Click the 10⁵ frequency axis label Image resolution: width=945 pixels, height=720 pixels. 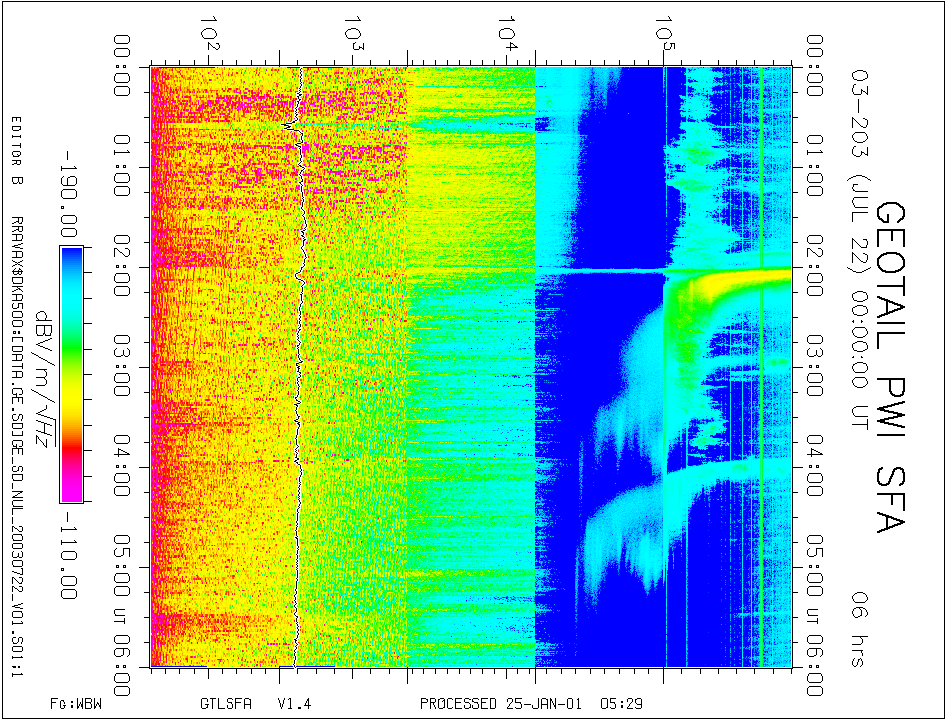664,34
